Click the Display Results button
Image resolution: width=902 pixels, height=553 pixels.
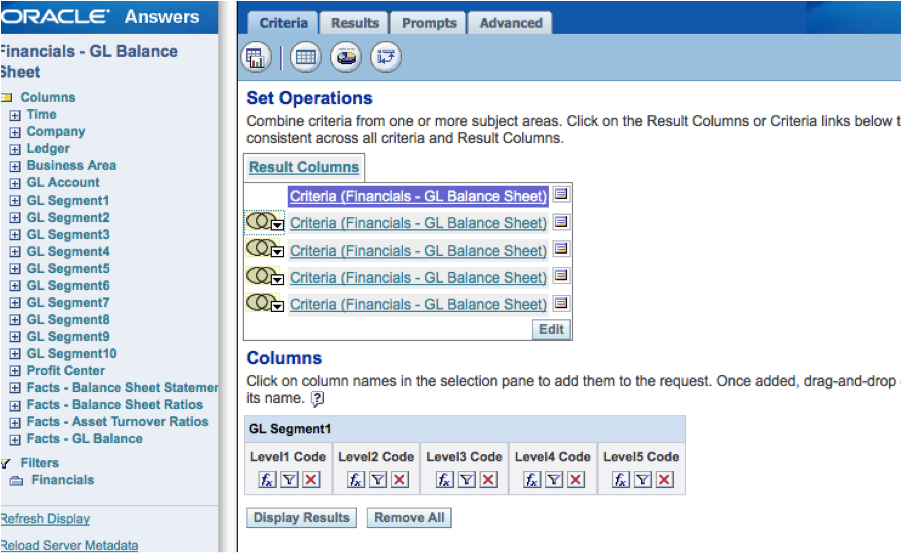[301, 518]
